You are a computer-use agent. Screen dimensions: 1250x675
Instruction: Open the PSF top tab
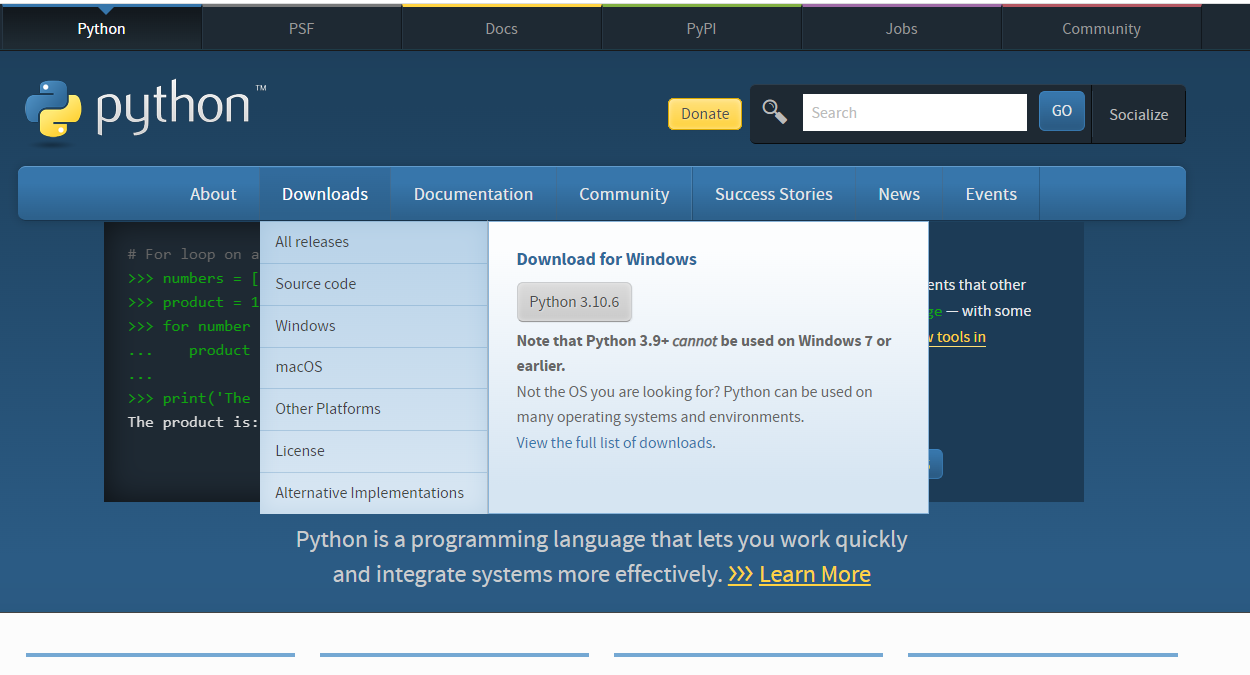click(x=301, y=28)
